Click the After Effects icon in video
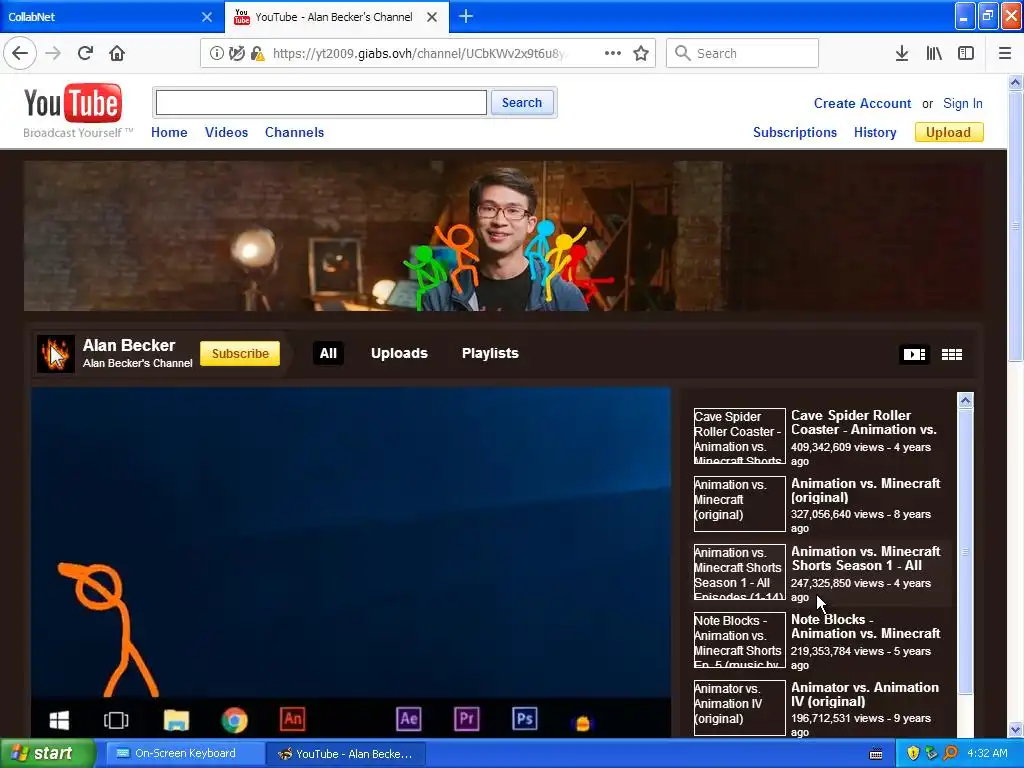Viewport: 1024px width, 768px height. (409, 719)
